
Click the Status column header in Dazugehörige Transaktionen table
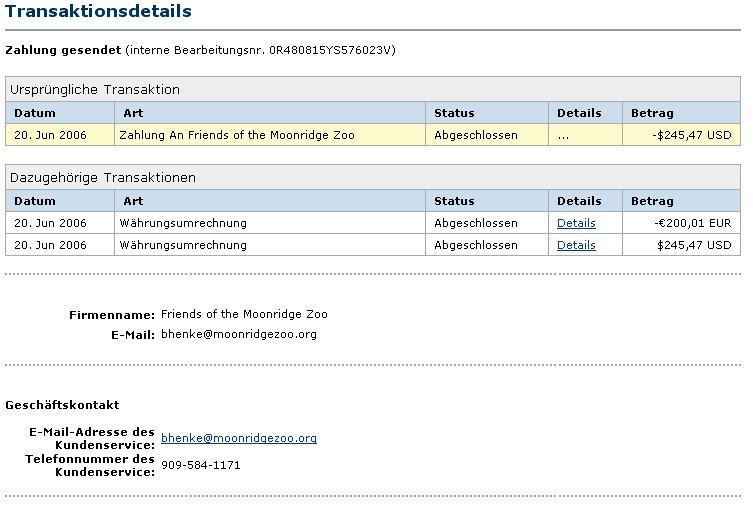tap(454, 201)
